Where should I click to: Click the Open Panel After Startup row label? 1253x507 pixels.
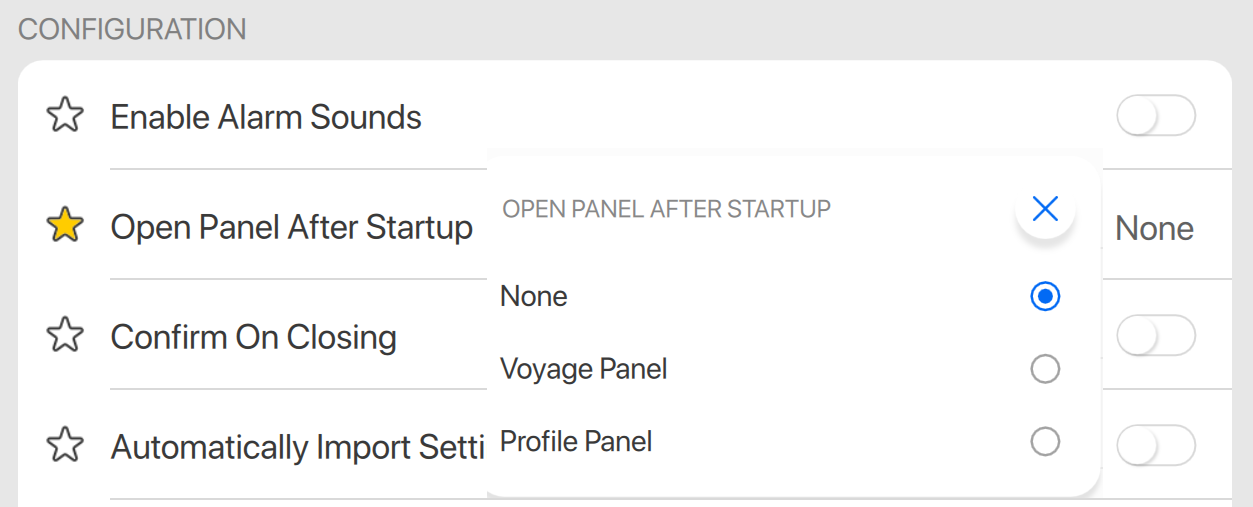pos(291,228)
